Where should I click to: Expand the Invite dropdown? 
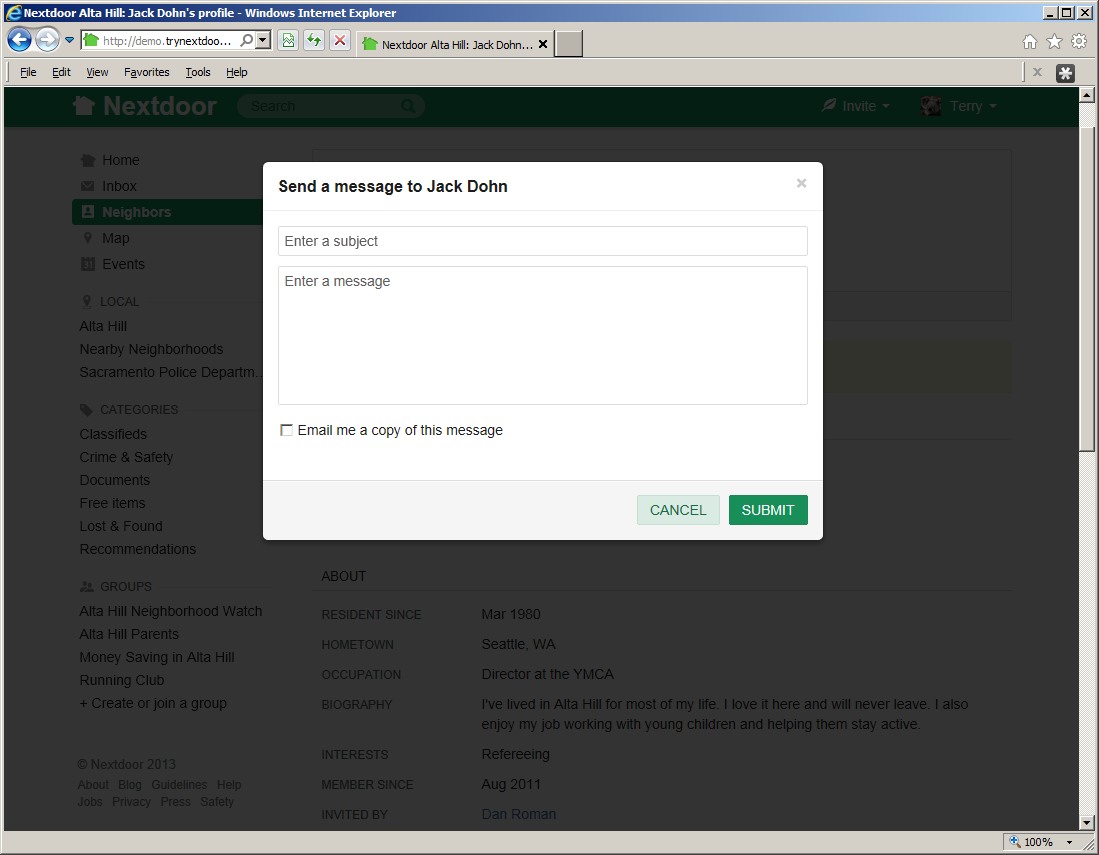856,106
